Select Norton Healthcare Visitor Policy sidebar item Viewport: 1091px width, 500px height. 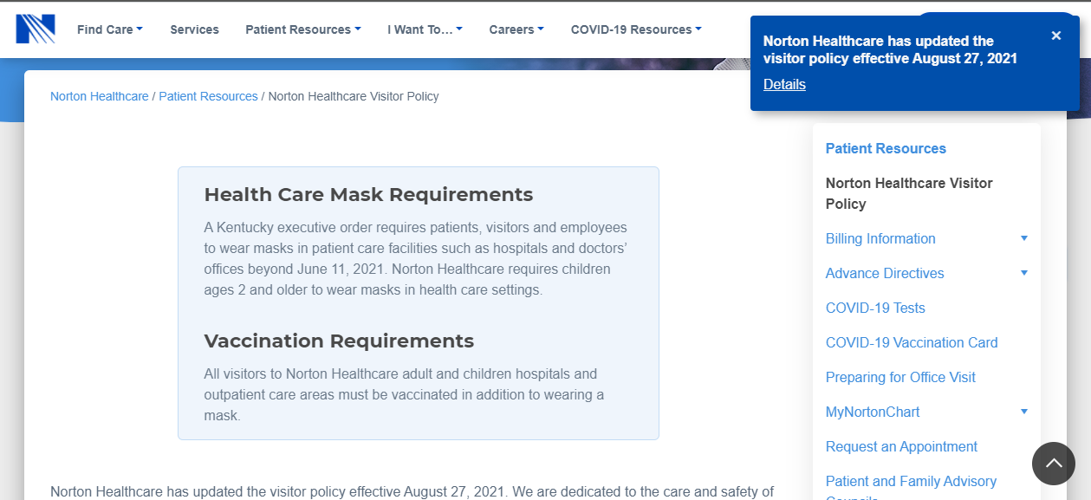(909, 193)
